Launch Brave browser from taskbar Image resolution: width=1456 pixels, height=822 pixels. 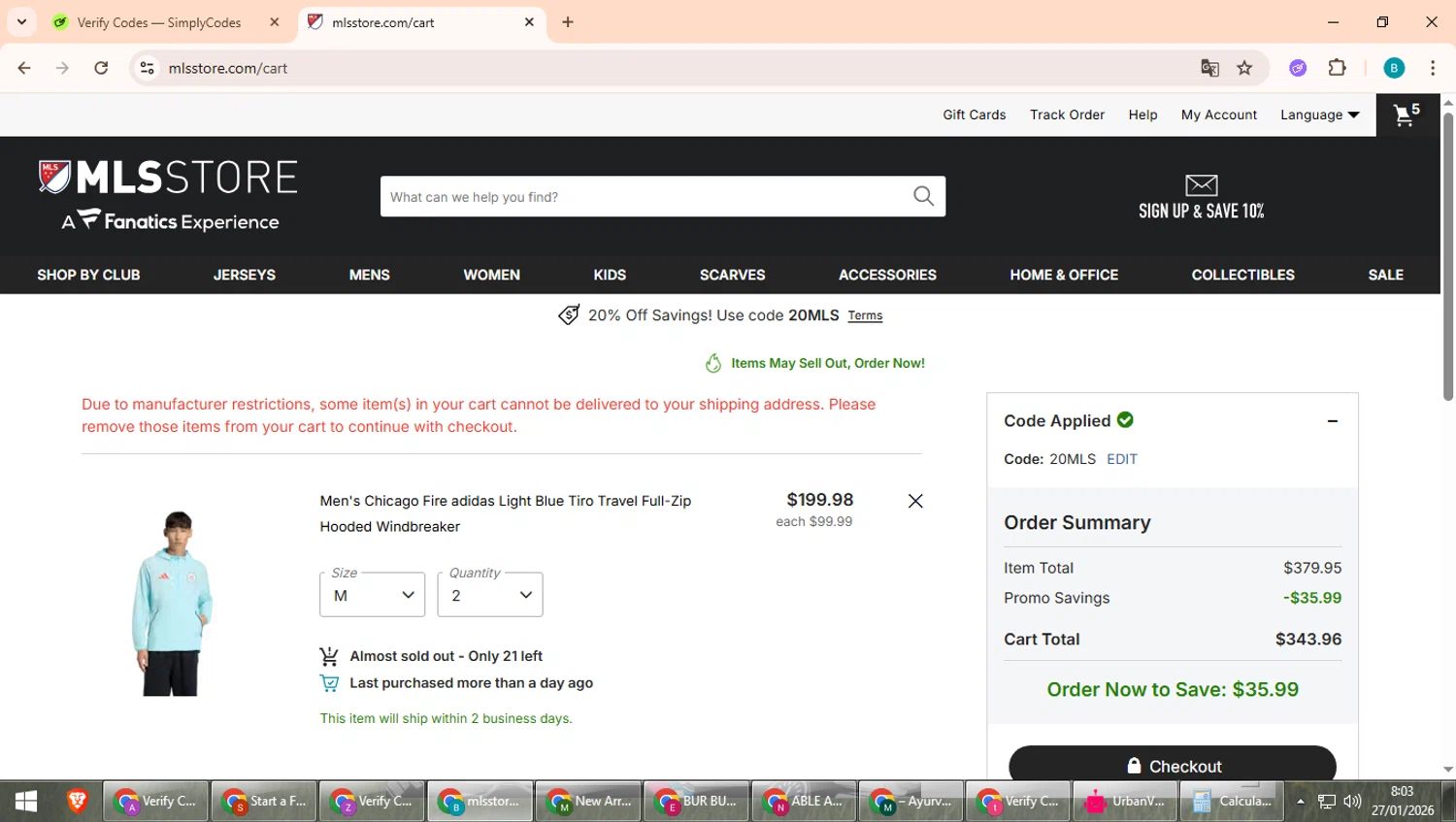click(77, 802)
